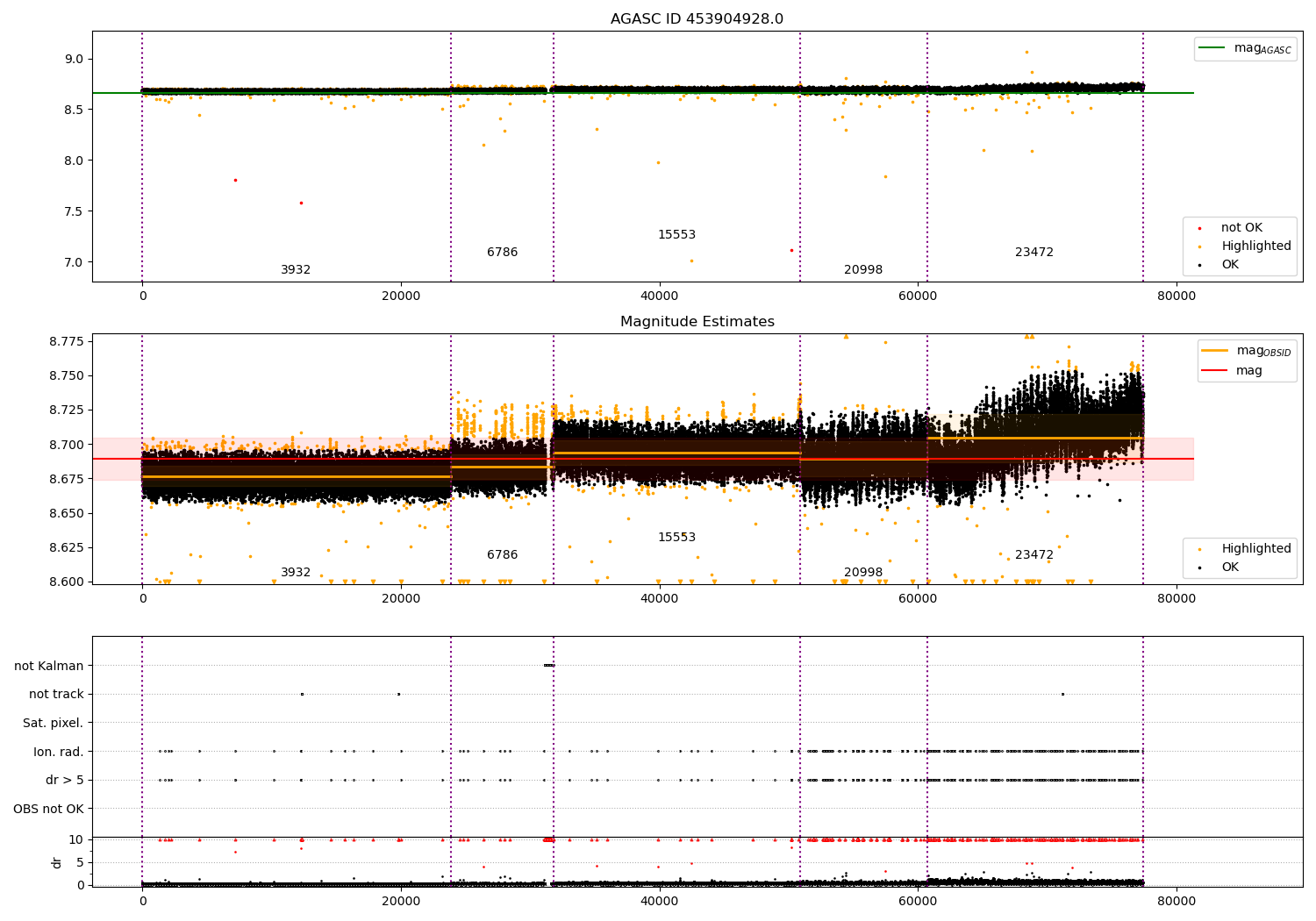
Task: Click OBSID label 3932 in Magnitude Estimates plot
Action: 296,573
